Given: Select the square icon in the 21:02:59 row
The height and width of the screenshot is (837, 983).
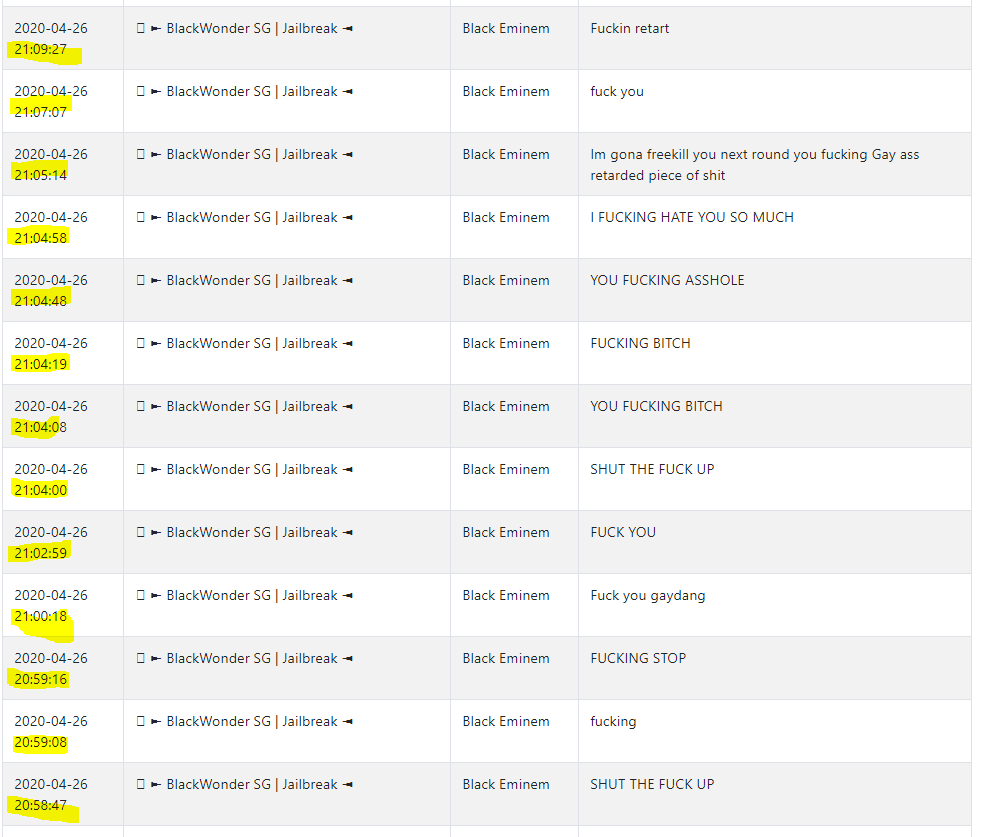Looking at the screenshot, I should 140,532.
